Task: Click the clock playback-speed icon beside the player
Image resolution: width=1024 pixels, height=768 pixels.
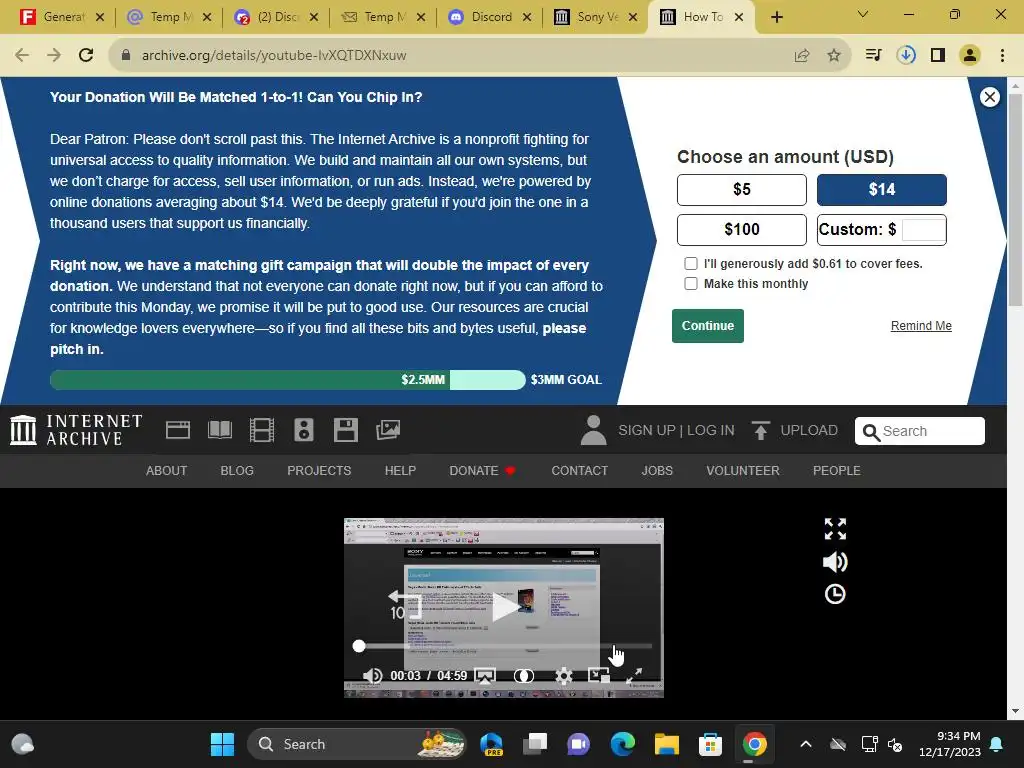Action: click(835, 594)
